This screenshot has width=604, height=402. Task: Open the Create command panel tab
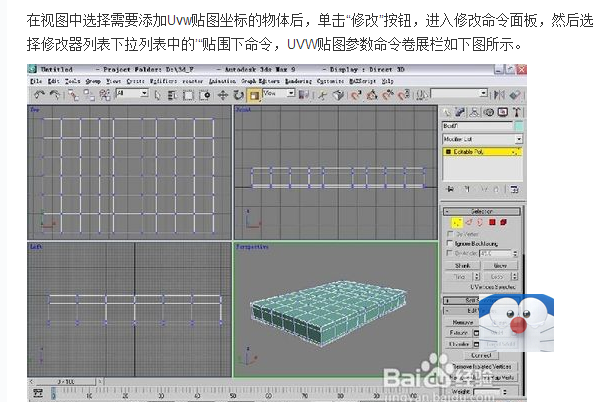[x=447, y=112]
